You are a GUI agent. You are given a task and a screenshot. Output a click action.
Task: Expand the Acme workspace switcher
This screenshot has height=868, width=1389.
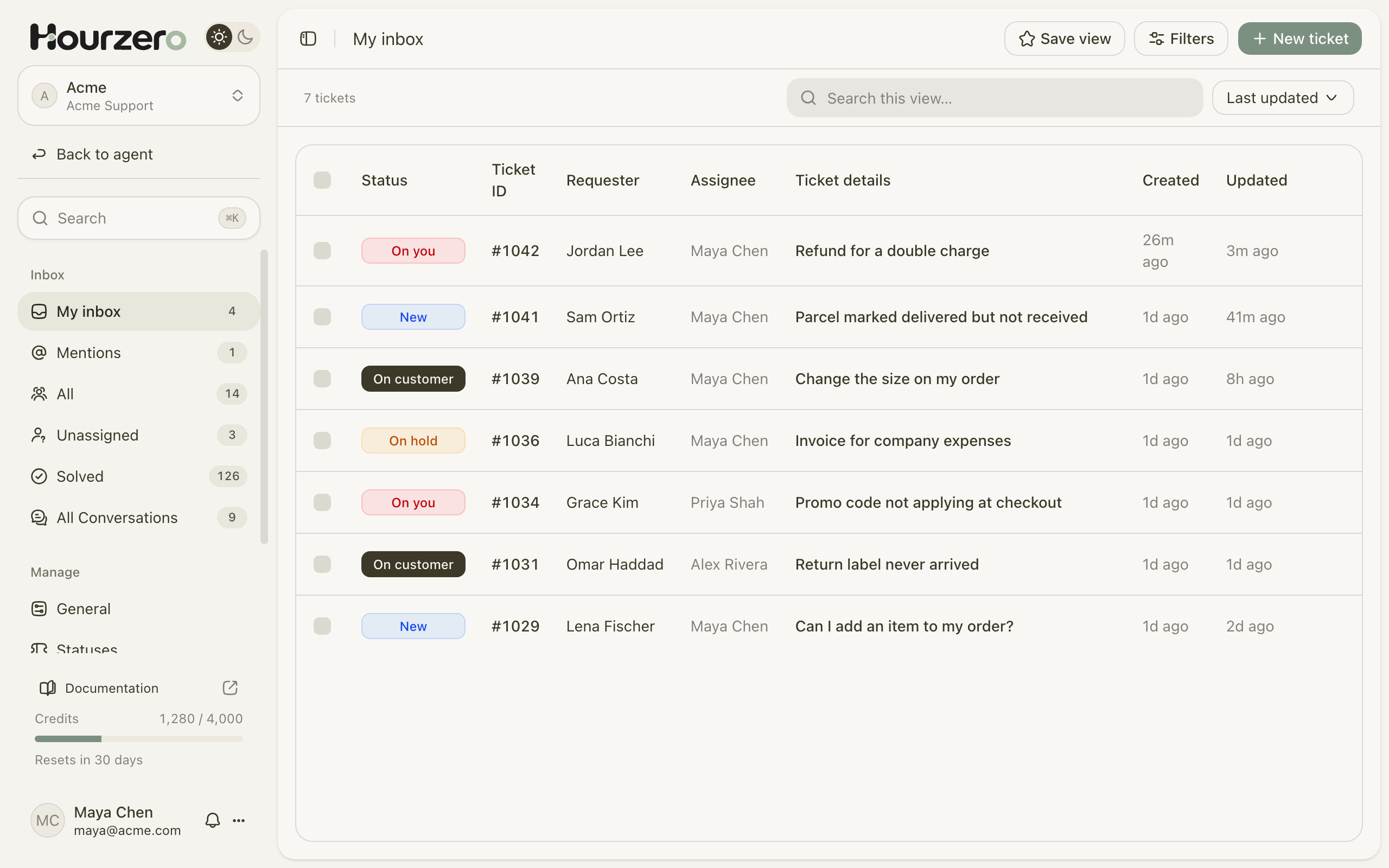click(x=139, y=96)
